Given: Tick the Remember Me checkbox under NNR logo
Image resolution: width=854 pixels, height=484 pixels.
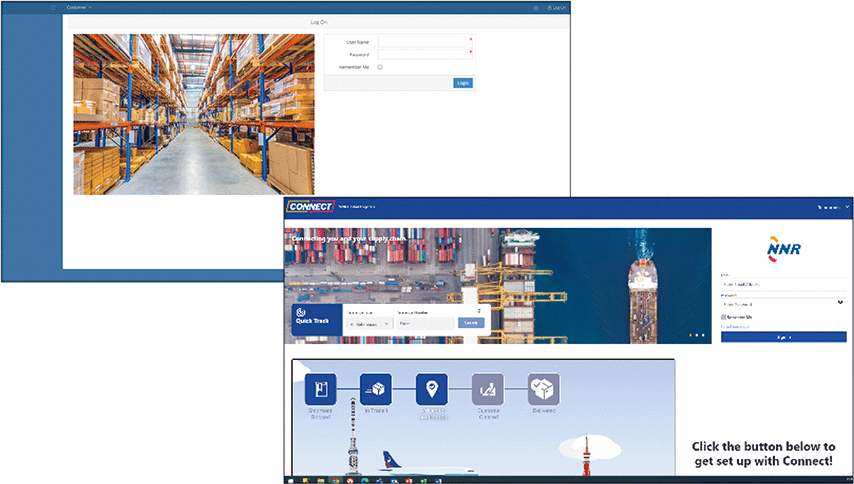Looking at the screenshot, I should pos(724,316).
